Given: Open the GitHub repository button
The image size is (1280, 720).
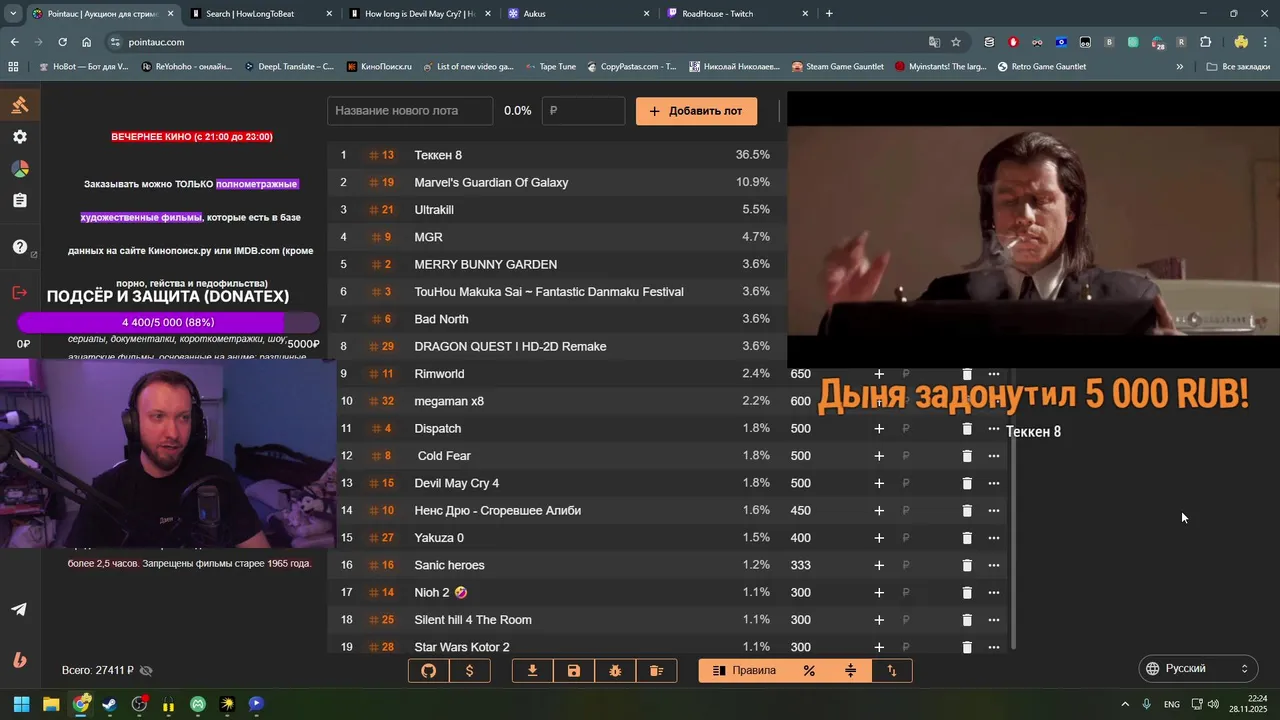Looking at the screenshot, I should pos(429,671).
